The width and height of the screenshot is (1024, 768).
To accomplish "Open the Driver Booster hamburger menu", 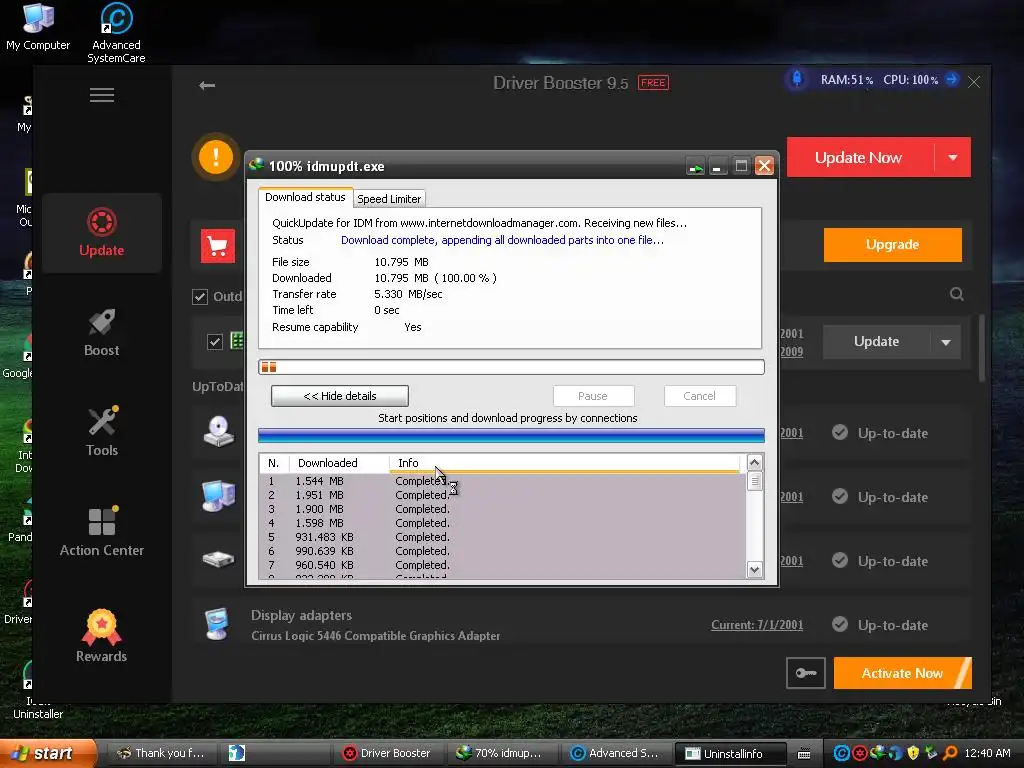I will point(102,95).
